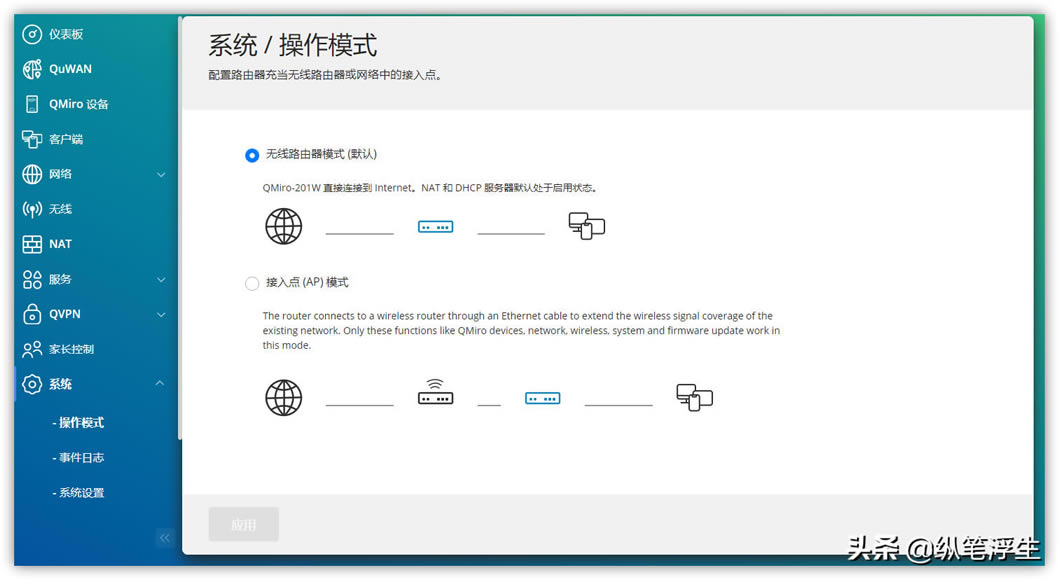The image size is (1058, 580).
Task: Click the 网络 network globe icon
Action: [32, 174]
